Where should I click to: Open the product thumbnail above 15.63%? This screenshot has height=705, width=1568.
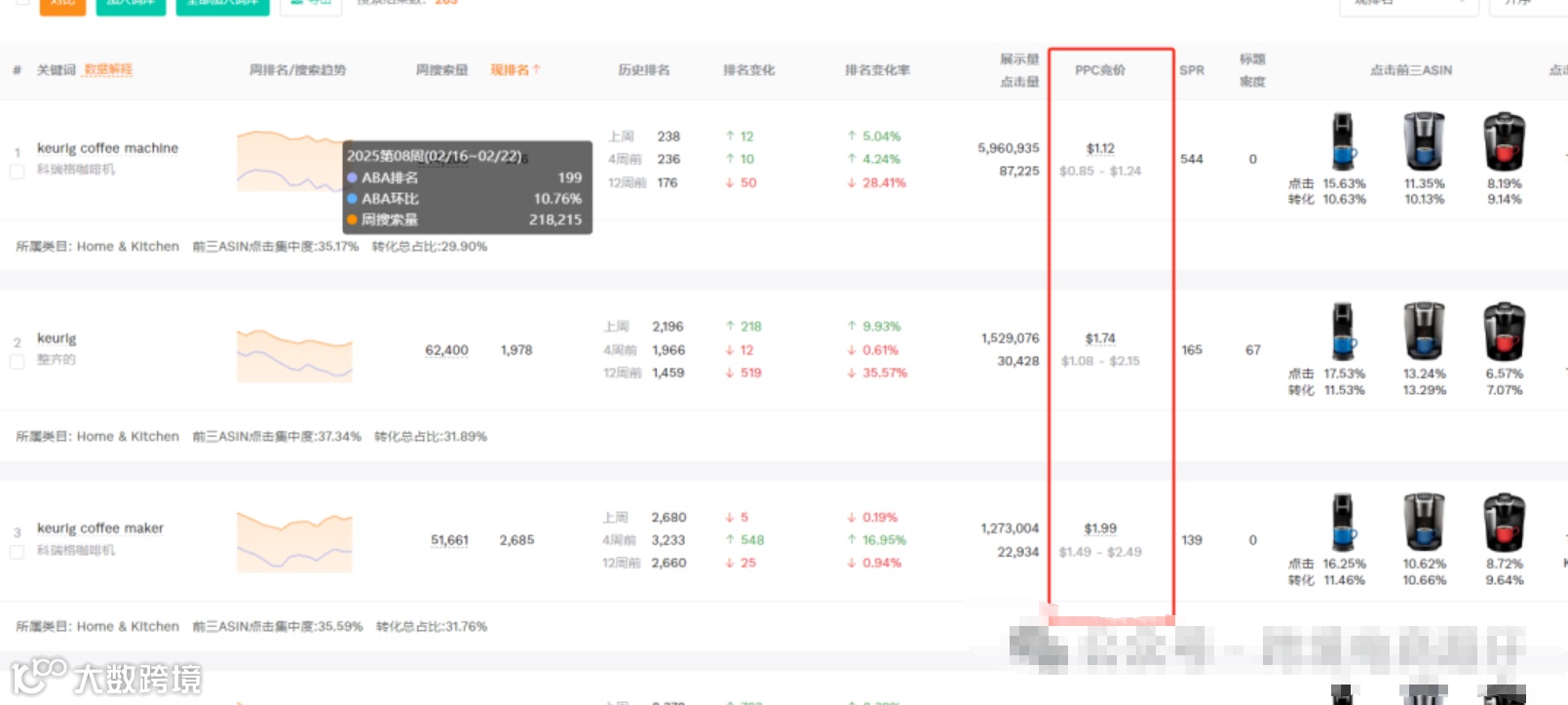point(1344,142)
